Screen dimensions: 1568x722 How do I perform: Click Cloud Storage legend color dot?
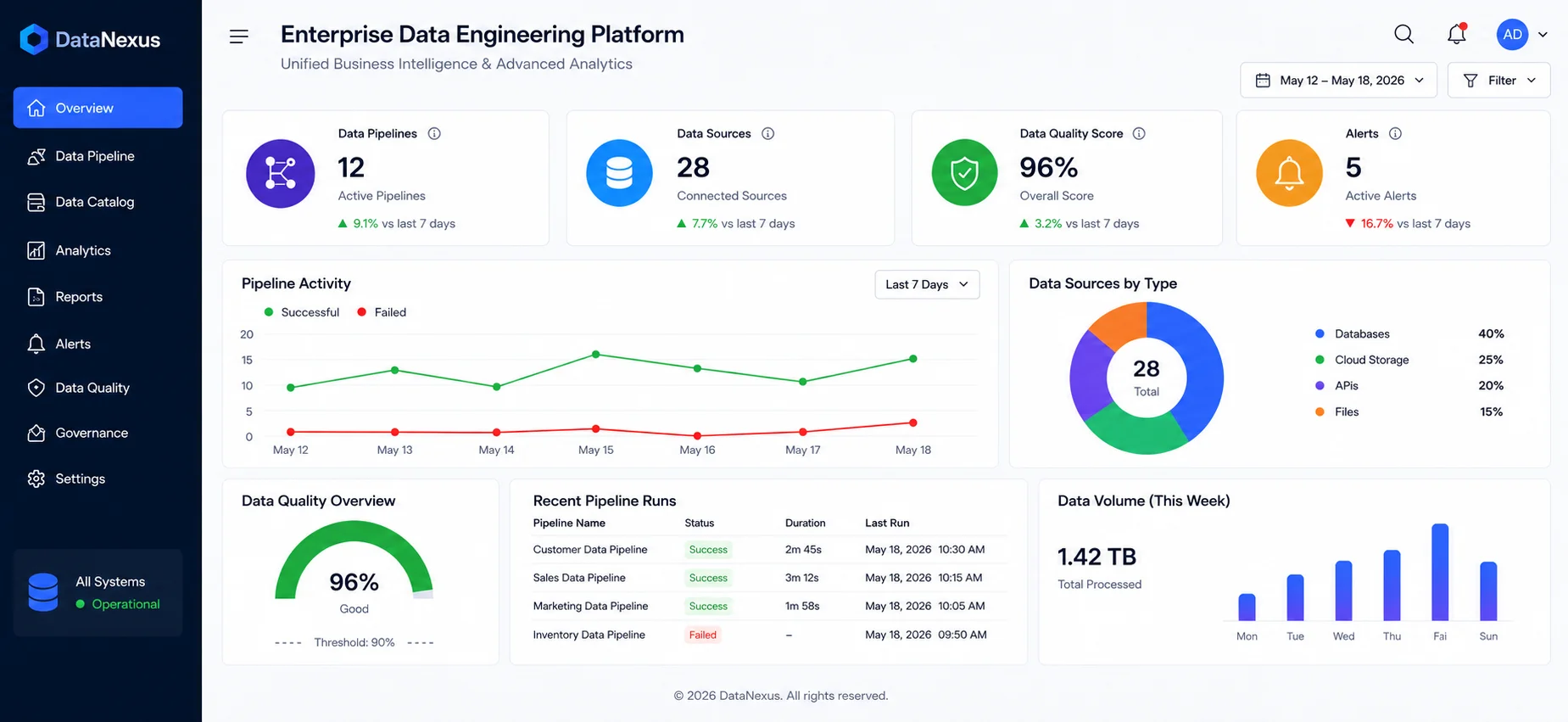pyautogui.click(x=1320, y=360)
